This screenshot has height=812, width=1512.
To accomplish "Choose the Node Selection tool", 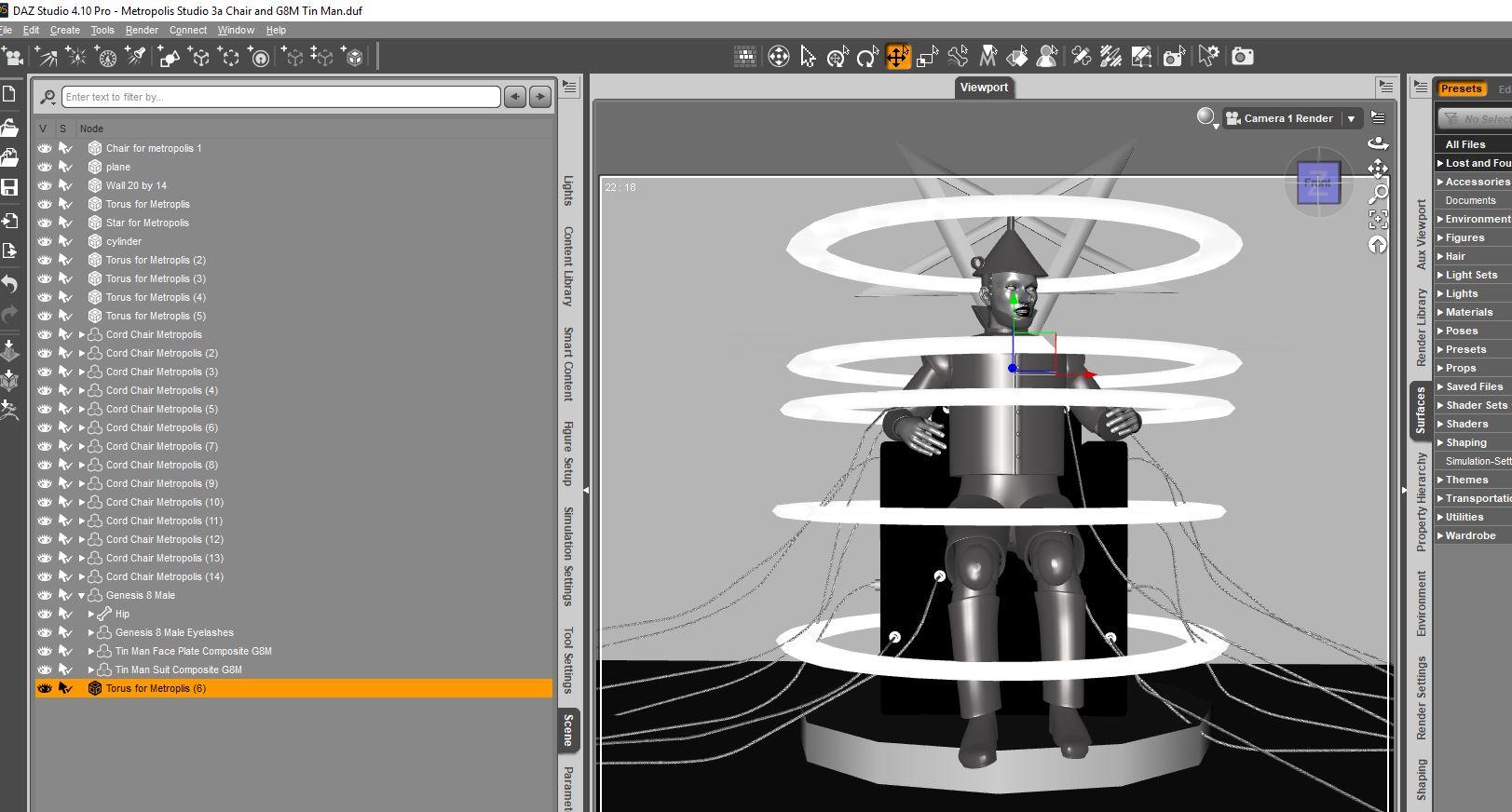I will [x=808, y=57].
